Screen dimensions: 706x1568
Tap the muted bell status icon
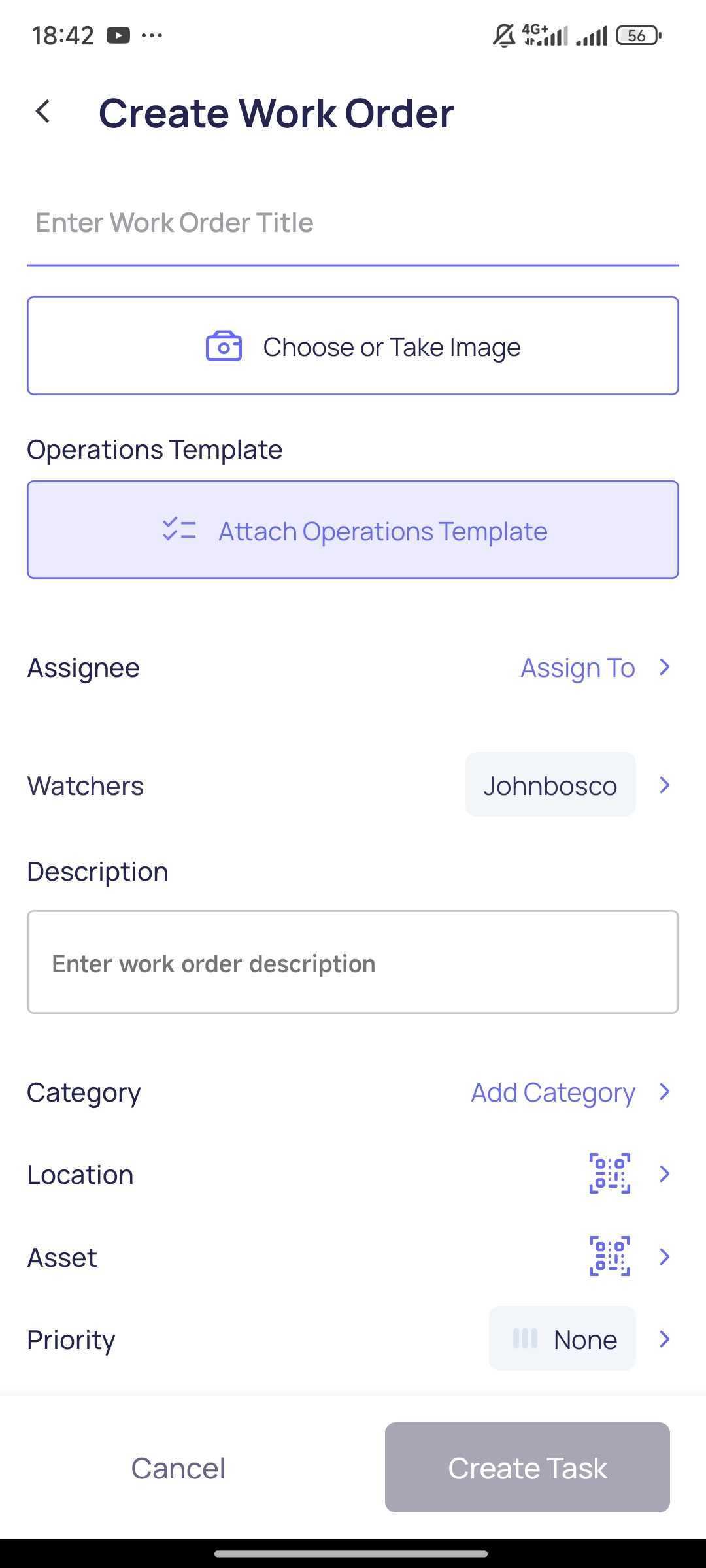point(504,35)
